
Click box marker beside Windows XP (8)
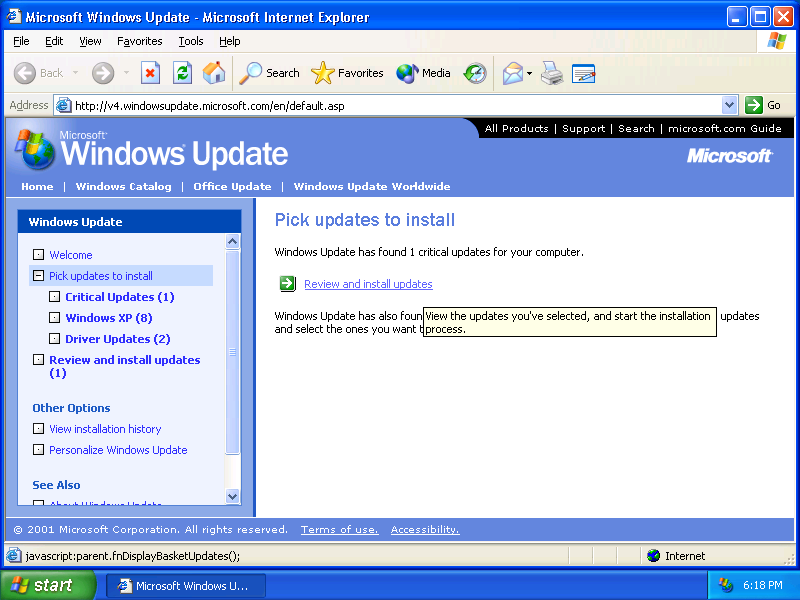(54, 317)
